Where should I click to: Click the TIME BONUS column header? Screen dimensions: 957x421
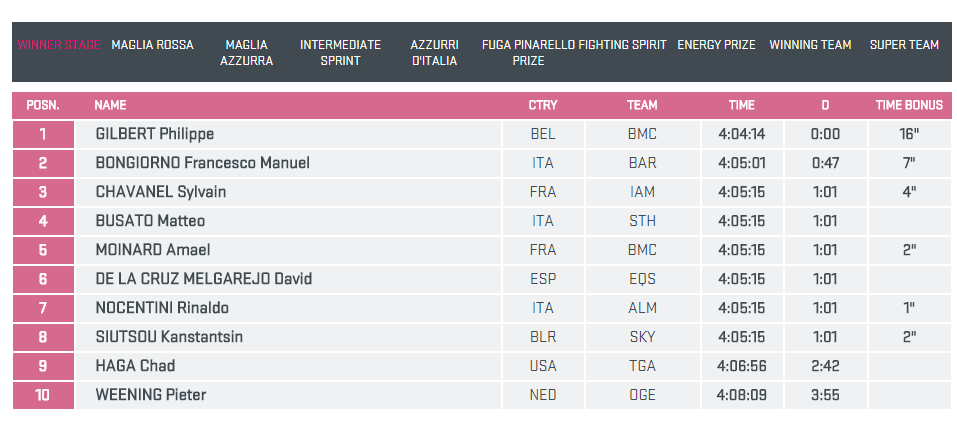click(908, 105)
